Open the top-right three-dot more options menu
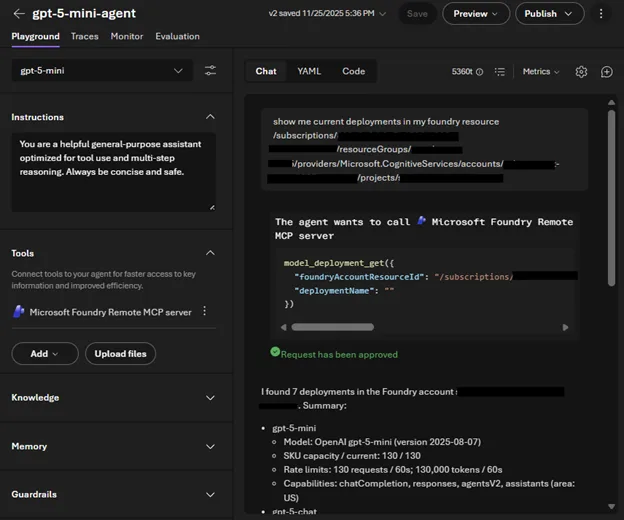This screenshot has width=624, height=520. point(601,14)
